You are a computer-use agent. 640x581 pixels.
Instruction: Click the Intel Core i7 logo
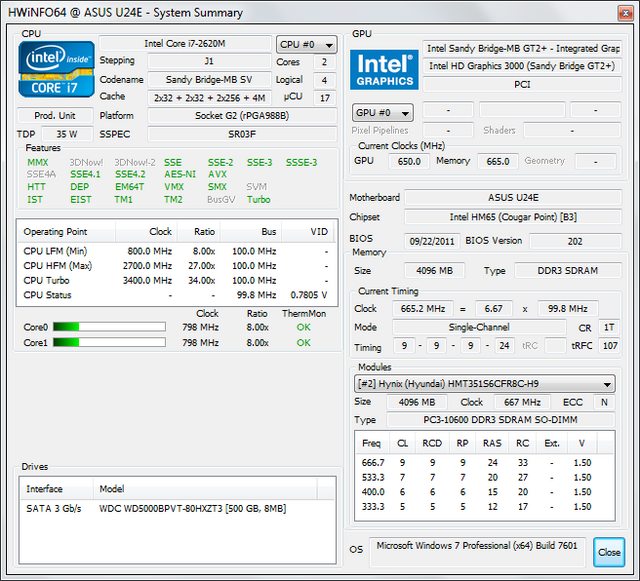tap(56, 69)
